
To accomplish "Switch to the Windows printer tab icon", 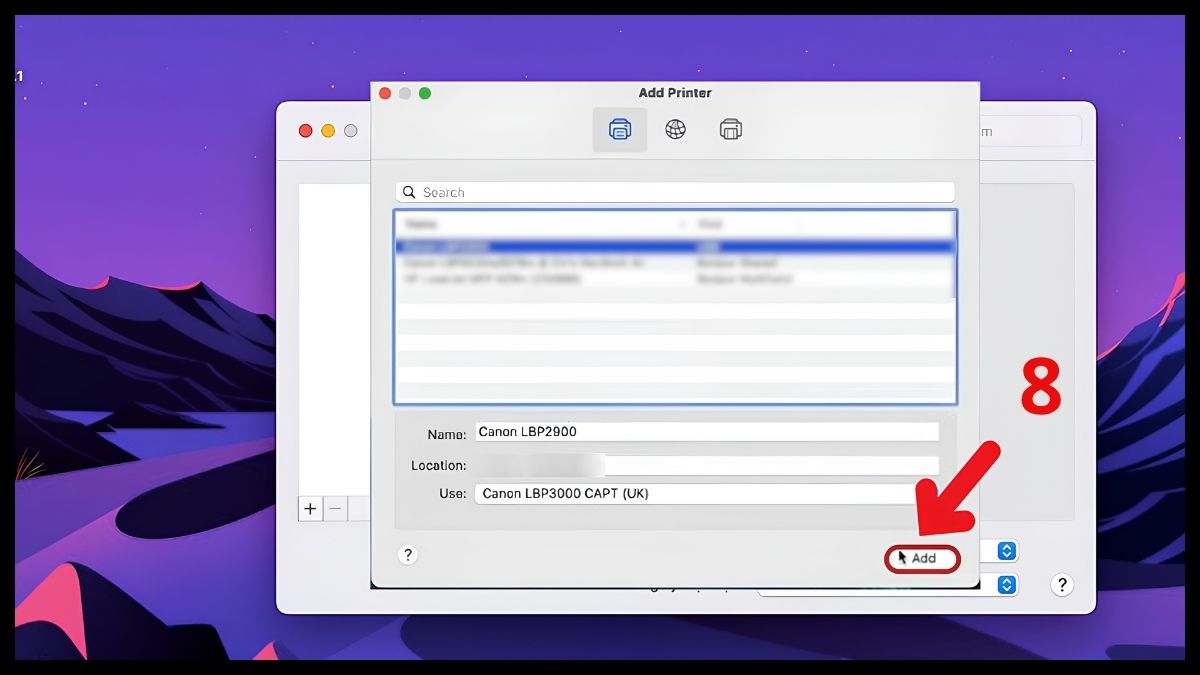I will [x=731, y=130].
